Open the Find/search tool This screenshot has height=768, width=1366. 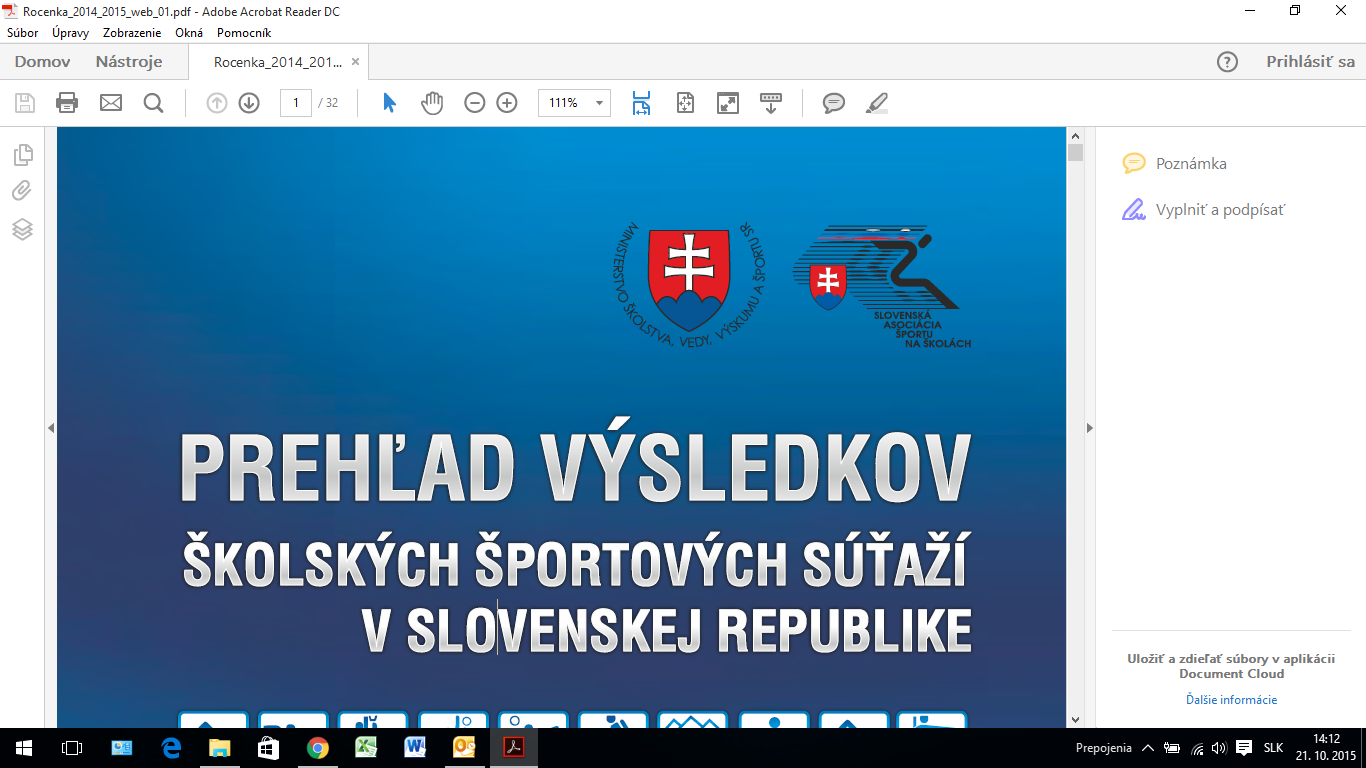point(152,102)
